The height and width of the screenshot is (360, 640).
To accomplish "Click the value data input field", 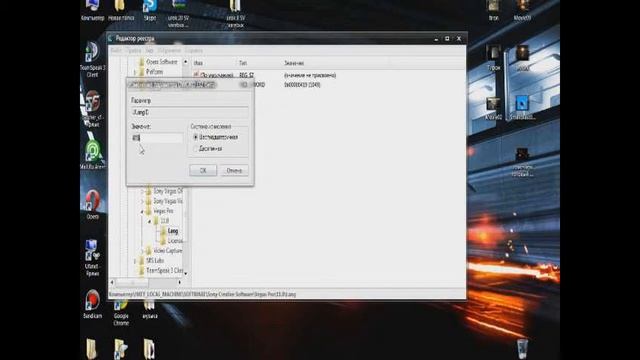I will [x=157, y=138].
